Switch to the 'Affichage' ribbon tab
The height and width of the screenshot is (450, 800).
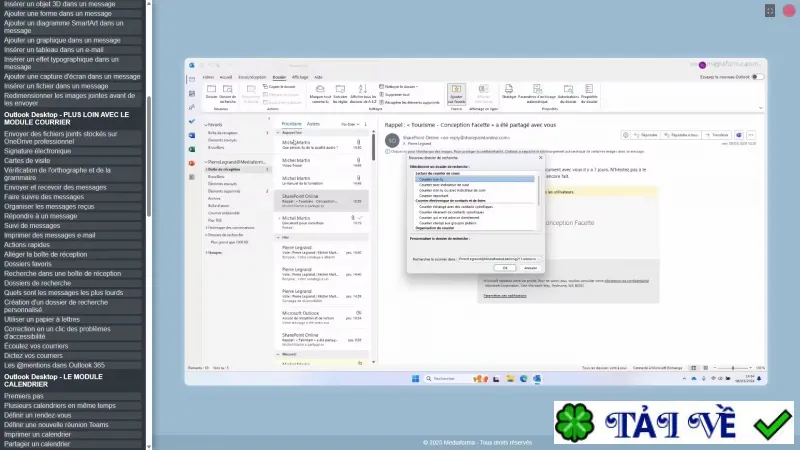pyautogui.click(x=300, y=77)
